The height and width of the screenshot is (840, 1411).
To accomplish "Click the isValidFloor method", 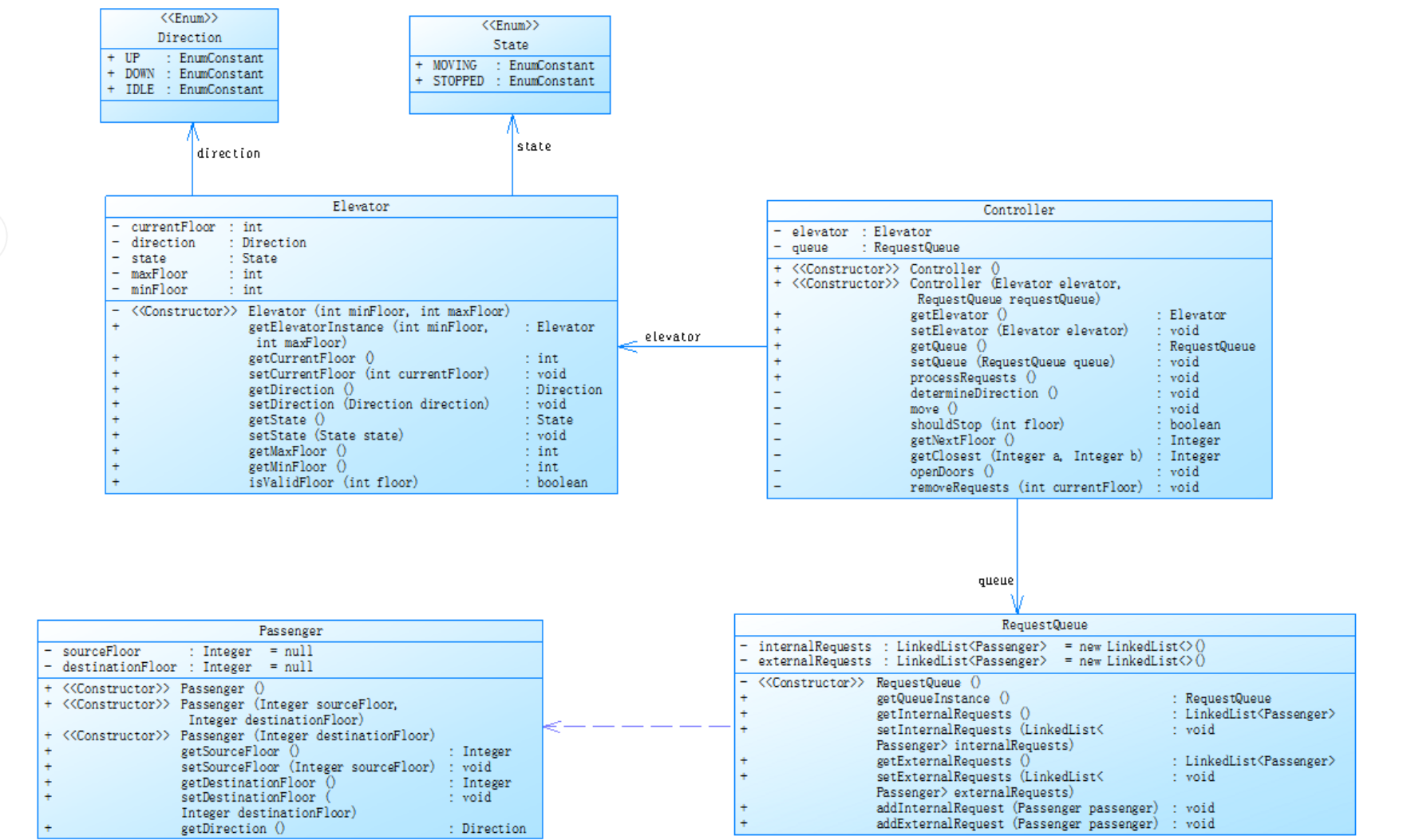I will 350,483.
